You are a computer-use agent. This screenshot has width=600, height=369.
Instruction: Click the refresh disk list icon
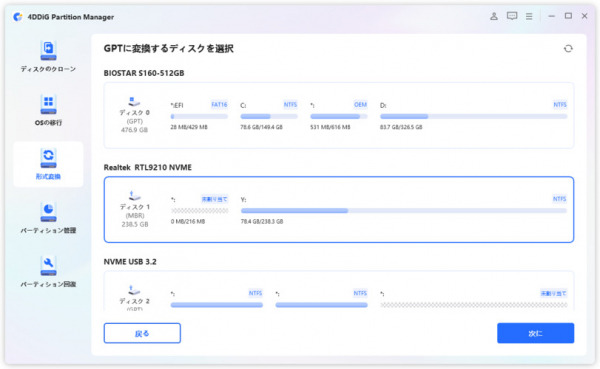tap(568, 49)
